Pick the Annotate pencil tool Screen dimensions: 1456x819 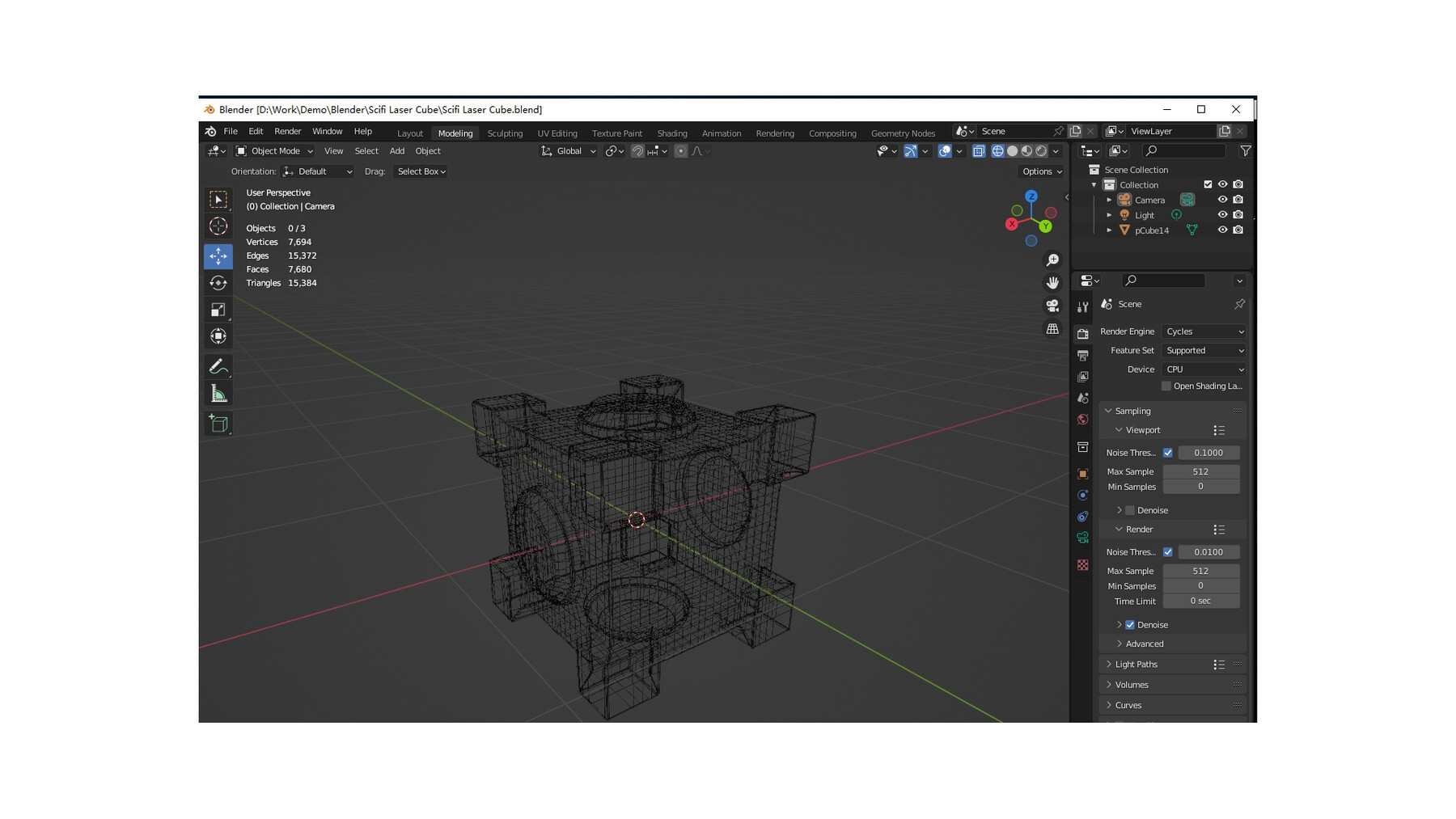coord(218,367)
